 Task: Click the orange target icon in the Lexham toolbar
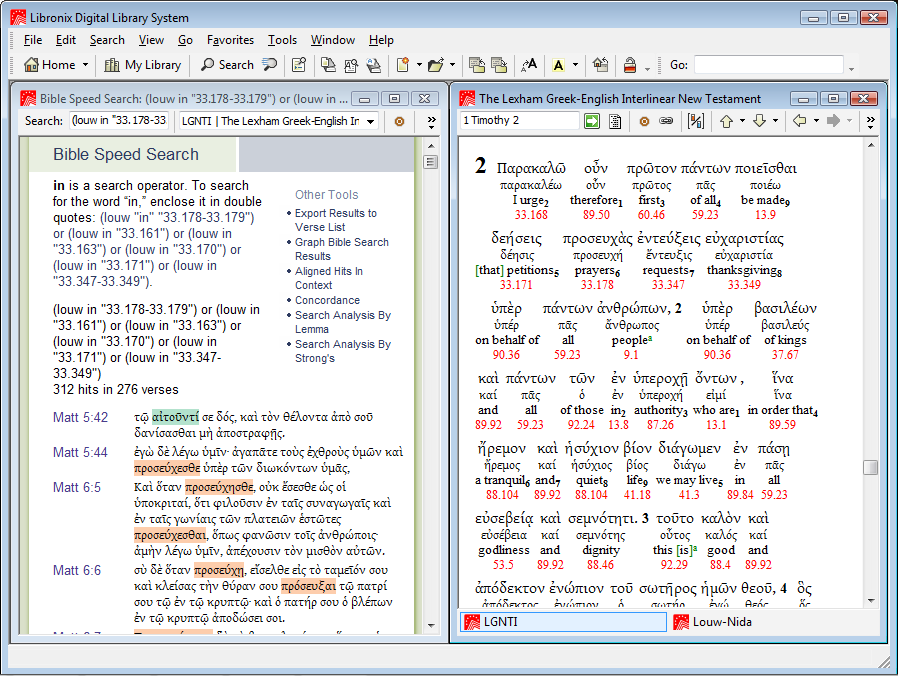click(x=644, y=121)
